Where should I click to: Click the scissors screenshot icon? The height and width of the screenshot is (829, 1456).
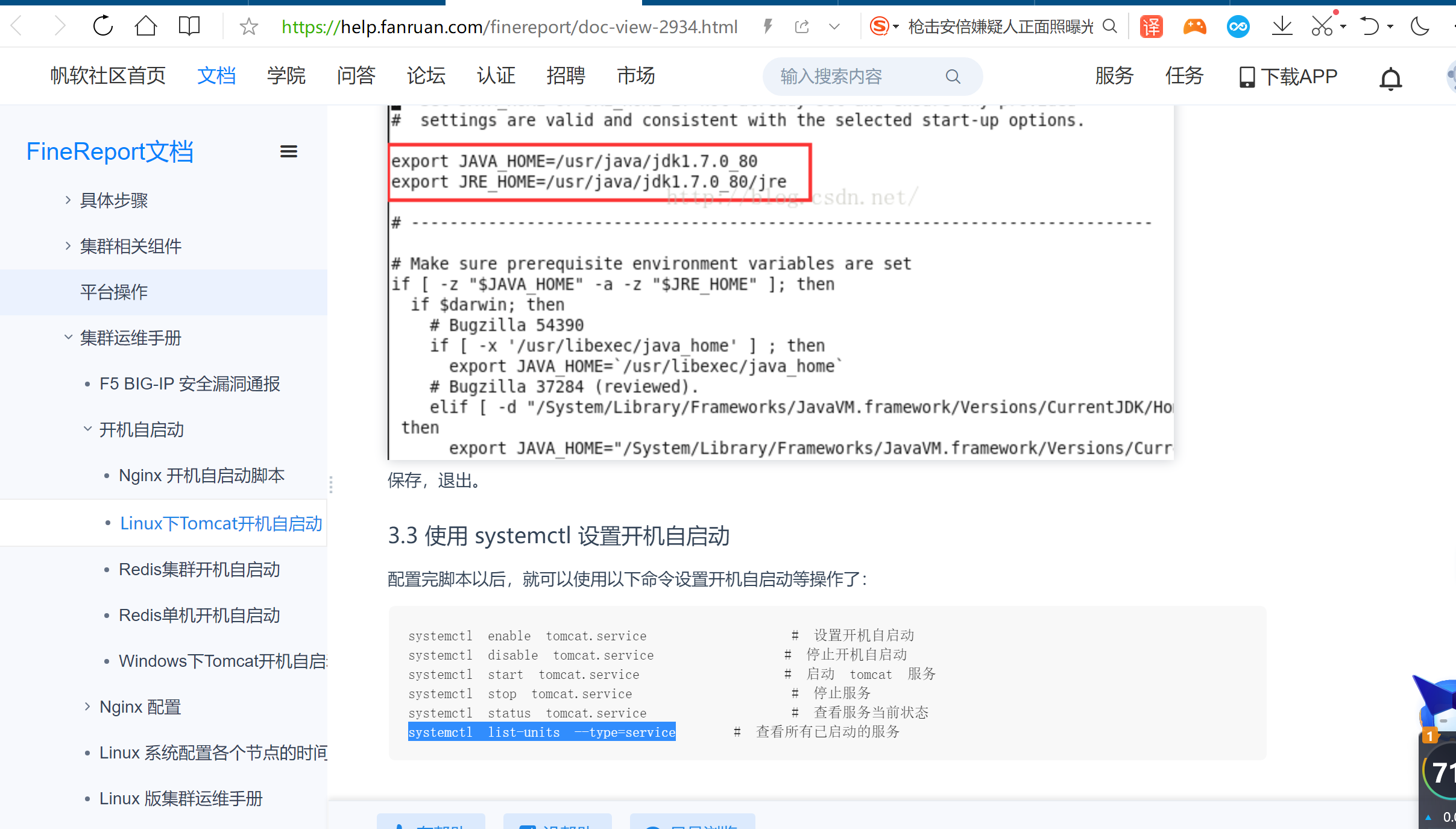(x=1322, y=27)
